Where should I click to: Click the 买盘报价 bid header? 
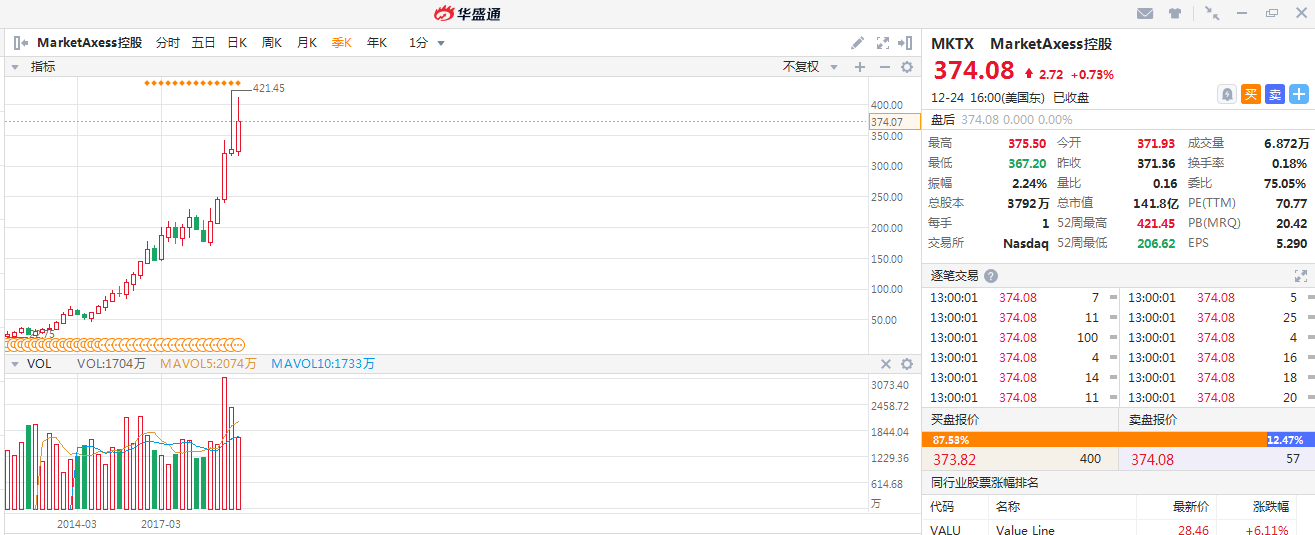pyautogui.click(x=955, y=420)
